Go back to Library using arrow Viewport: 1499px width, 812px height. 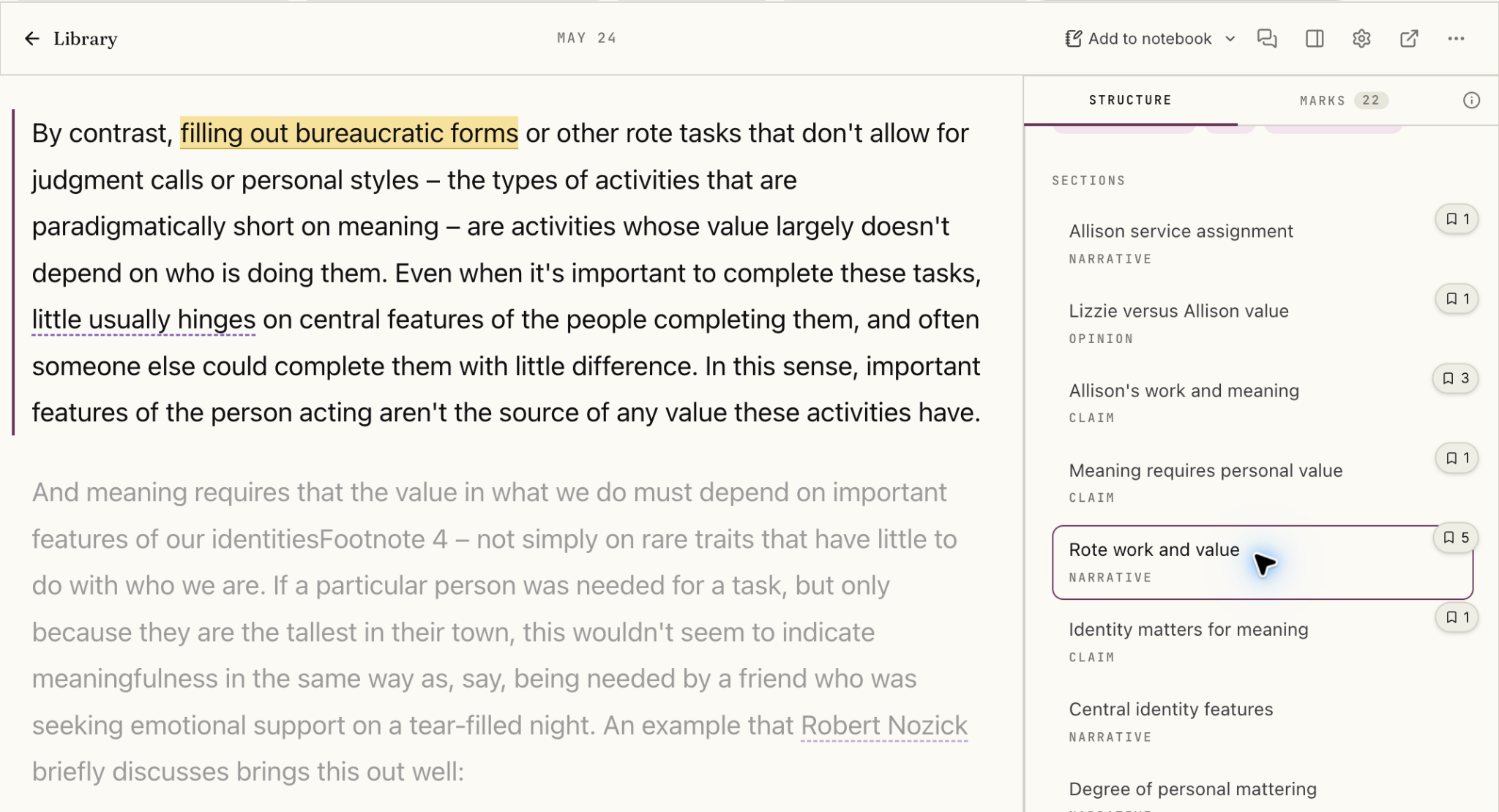(31, 39)
